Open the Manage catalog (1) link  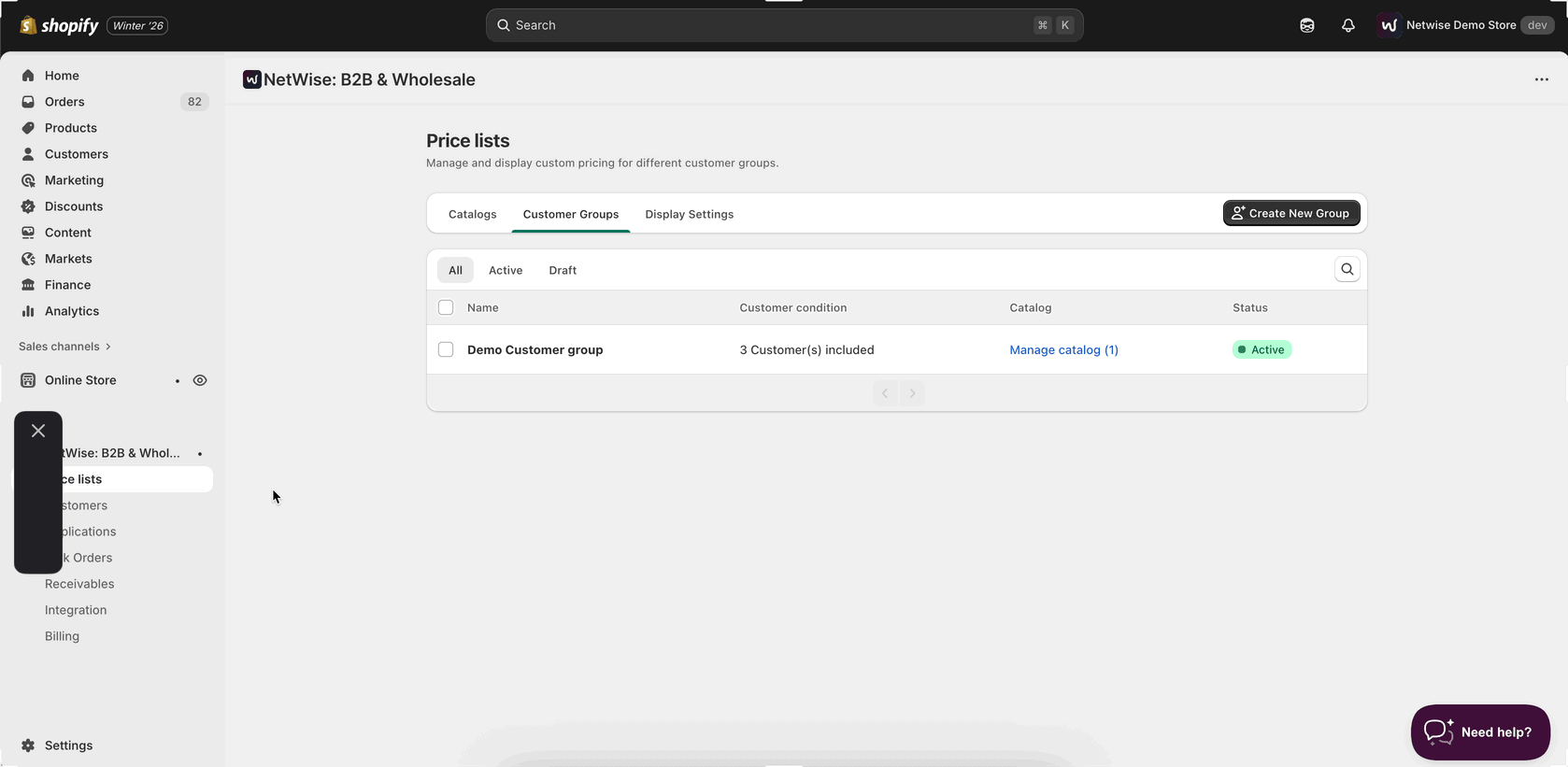[1063, 349]
